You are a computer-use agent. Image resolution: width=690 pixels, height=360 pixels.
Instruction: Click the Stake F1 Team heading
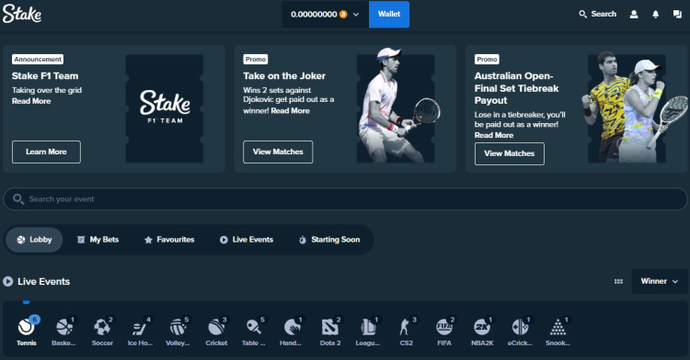(x=45, y=76)
